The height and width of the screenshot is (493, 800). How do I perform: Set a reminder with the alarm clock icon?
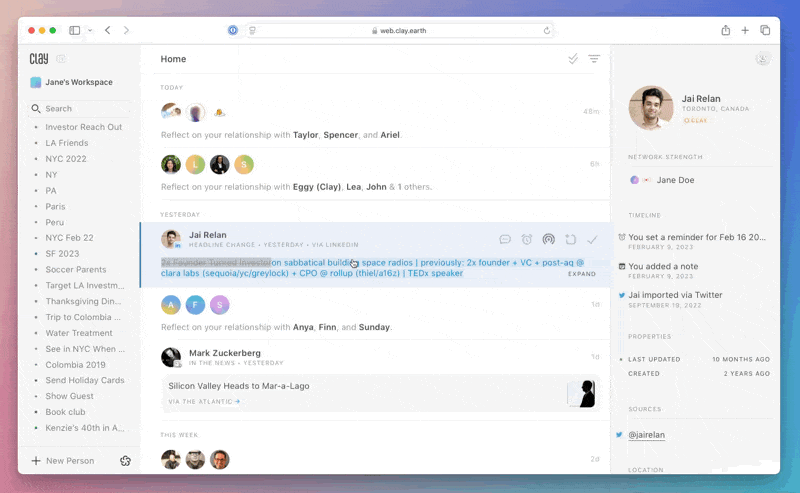pyautogui.click(x=527, y=239)
